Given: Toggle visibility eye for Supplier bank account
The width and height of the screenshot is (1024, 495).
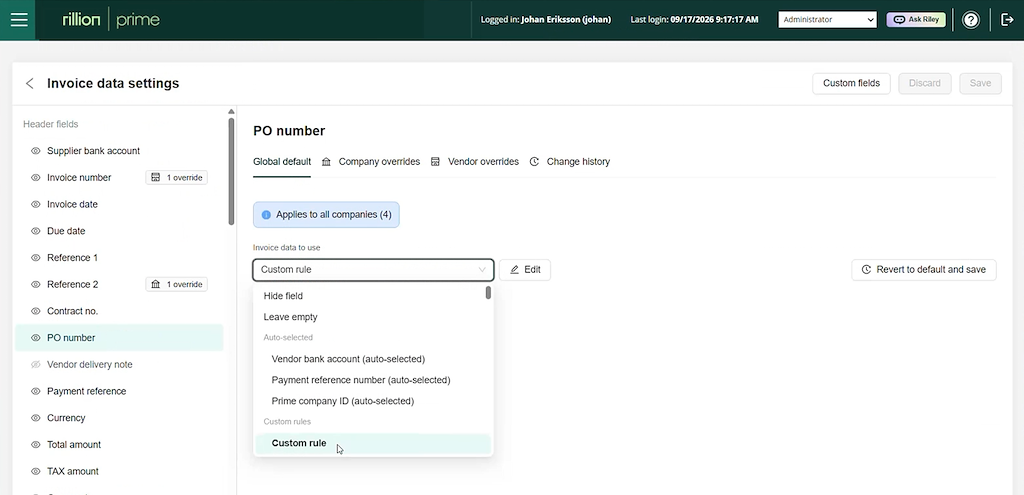Looking at the screenshot, I should [36, 151].
